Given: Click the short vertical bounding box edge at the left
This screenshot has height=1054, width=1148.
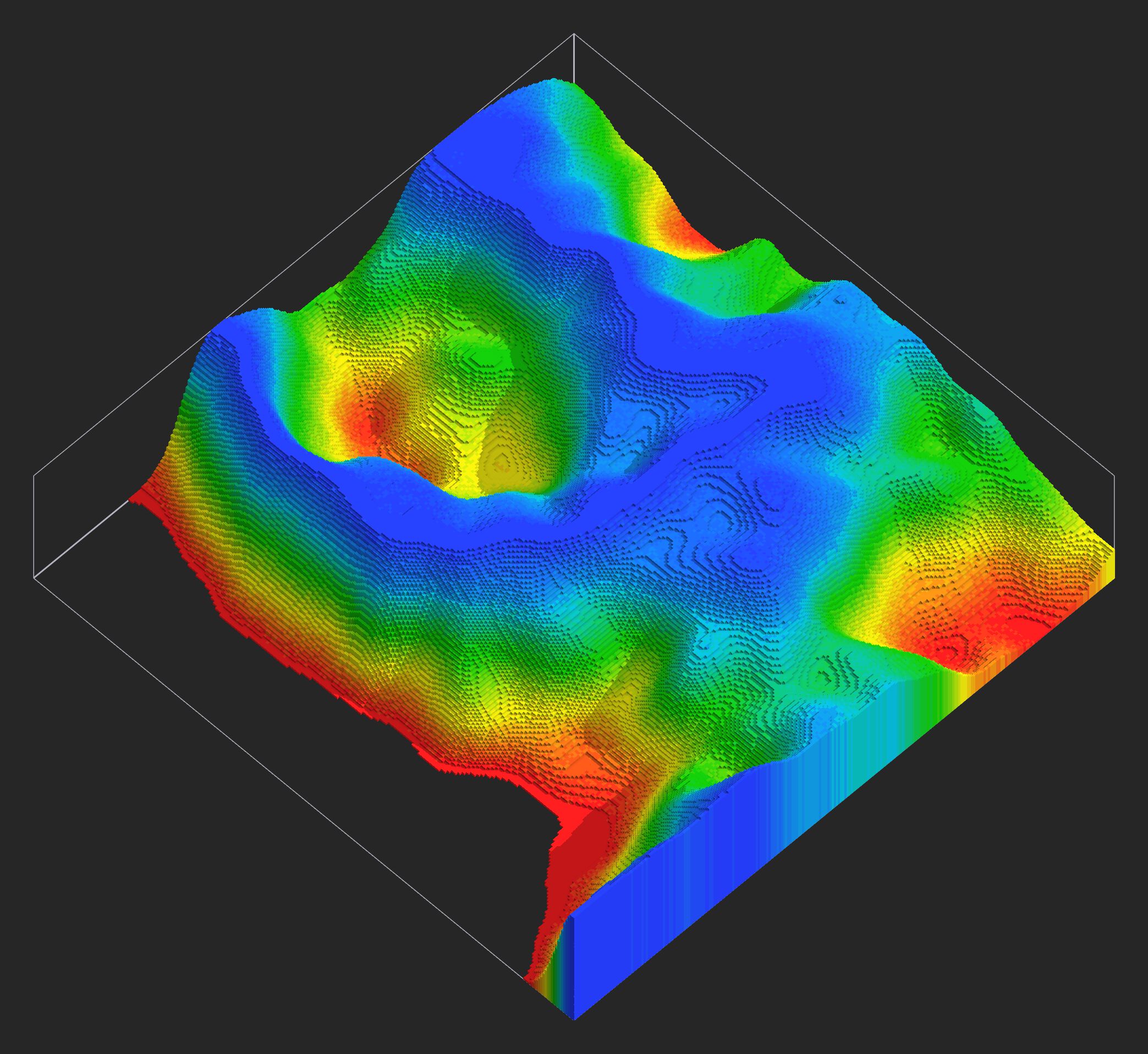Looking at the screenshot, I should point(34,526).
